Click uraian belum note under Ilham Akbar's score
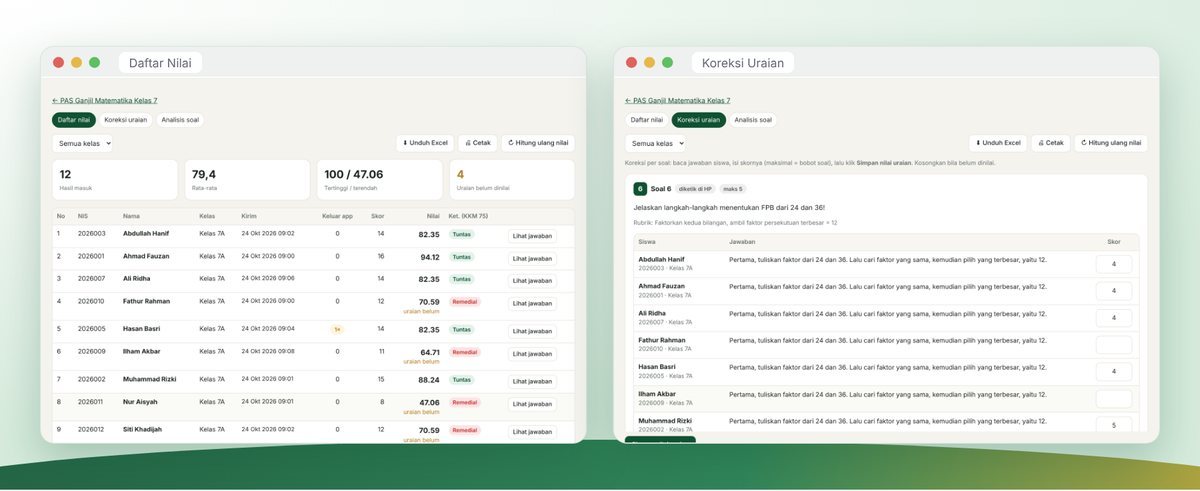This screenshot has width=1200, height=491. point(422,361)
